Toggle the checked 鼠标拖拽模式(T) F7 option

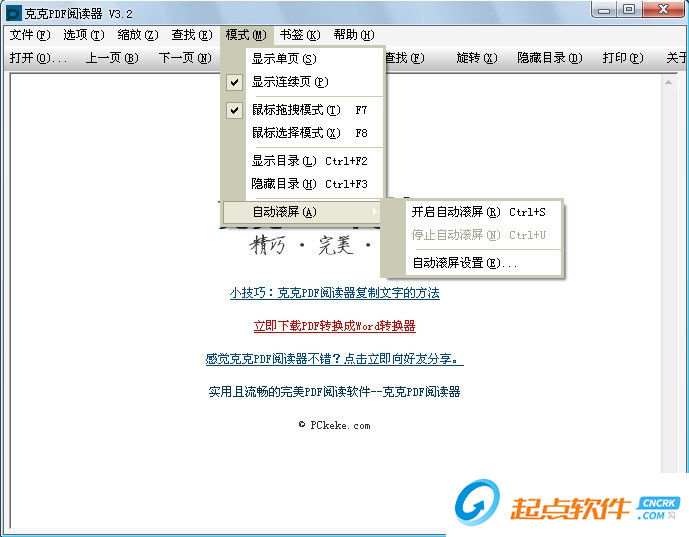coord(303,110)
